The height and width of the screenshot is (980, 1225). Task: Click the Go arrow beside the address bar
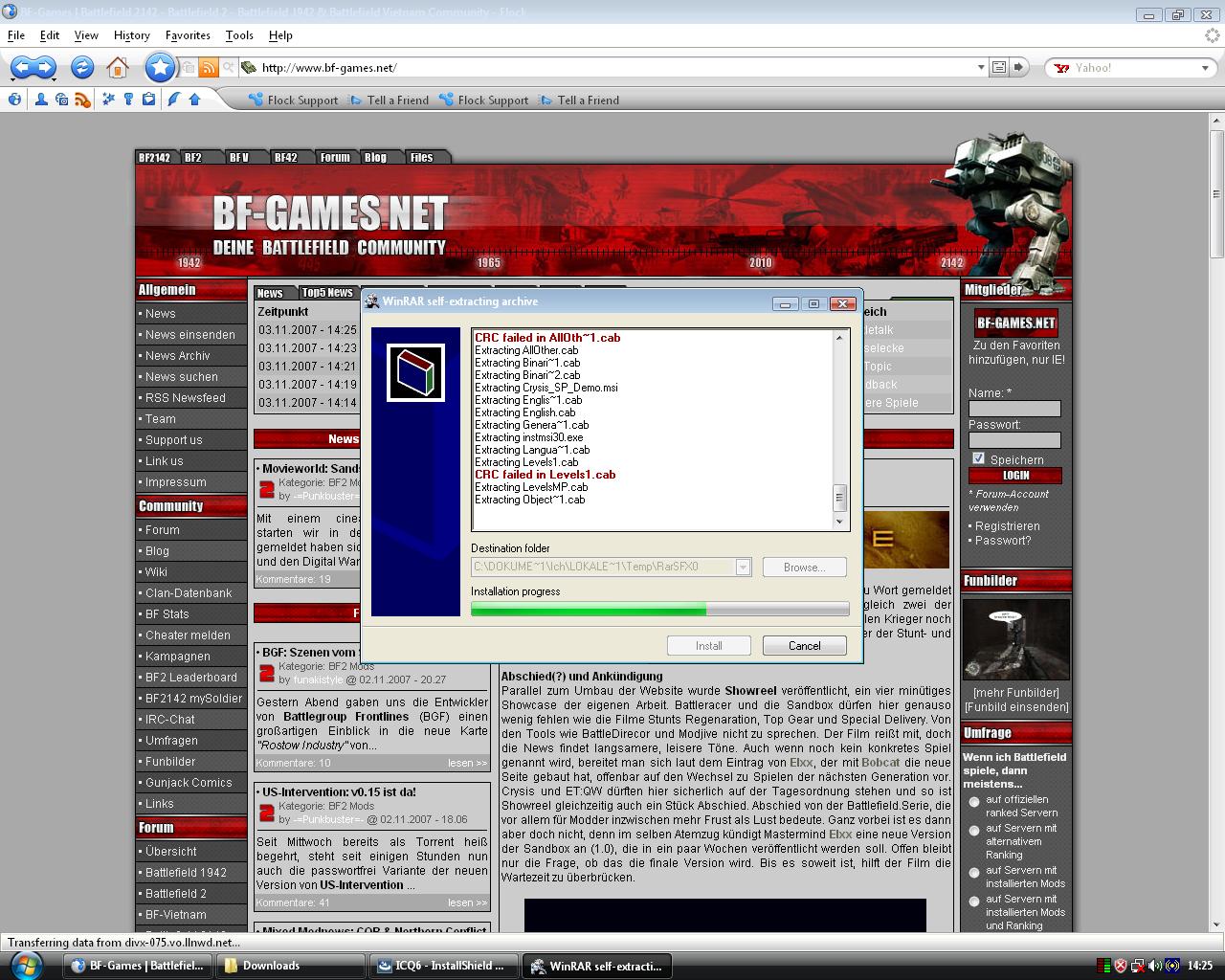click(x=1019, y=67)
